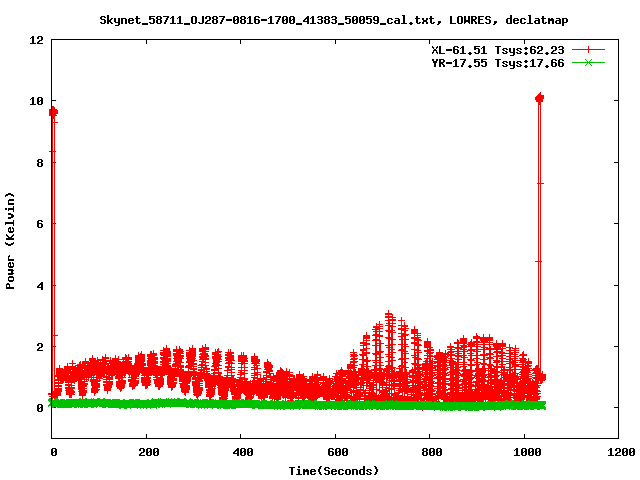Click x-axis tick label 1000
The width and height of the screenshot is (640, 480).
coord(527,452)
